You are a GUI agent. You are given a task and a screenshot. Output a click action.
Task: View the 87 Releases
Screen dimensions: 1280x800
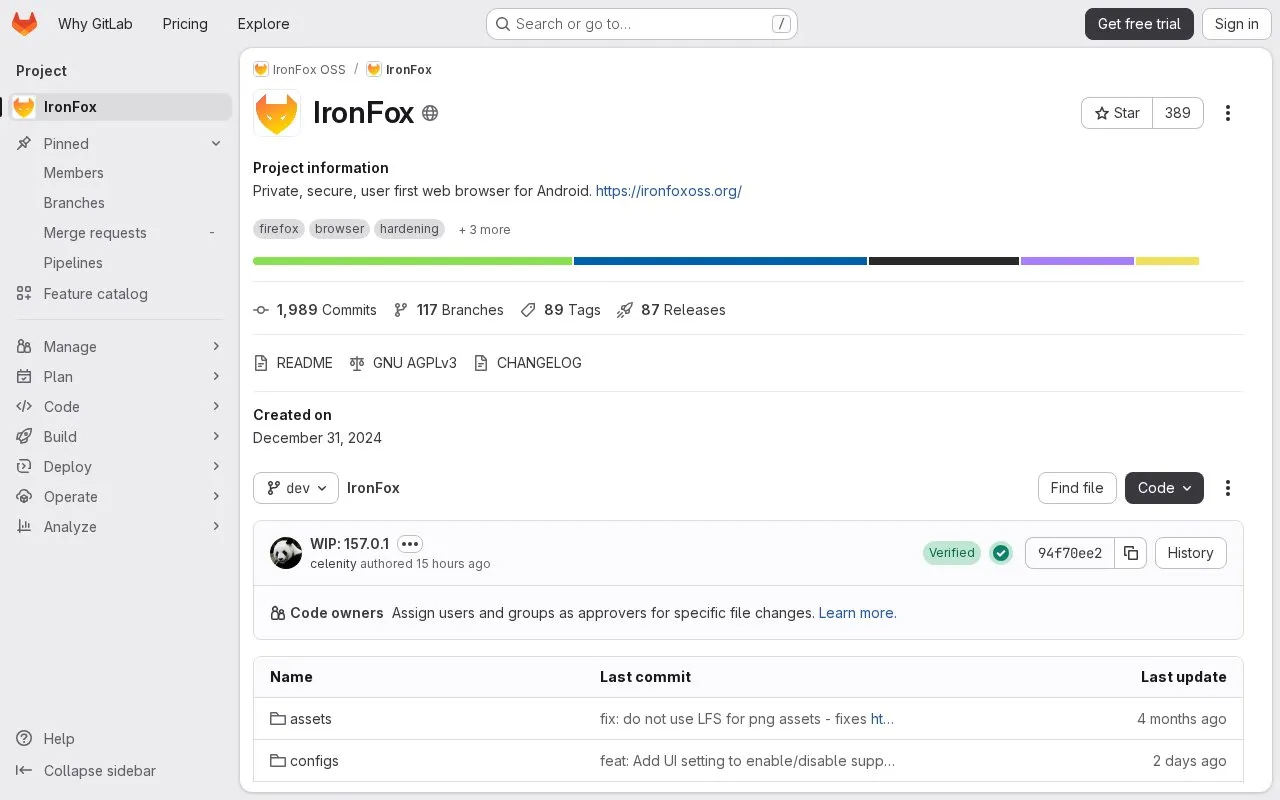pyautogui.click(x=671, y=310)
